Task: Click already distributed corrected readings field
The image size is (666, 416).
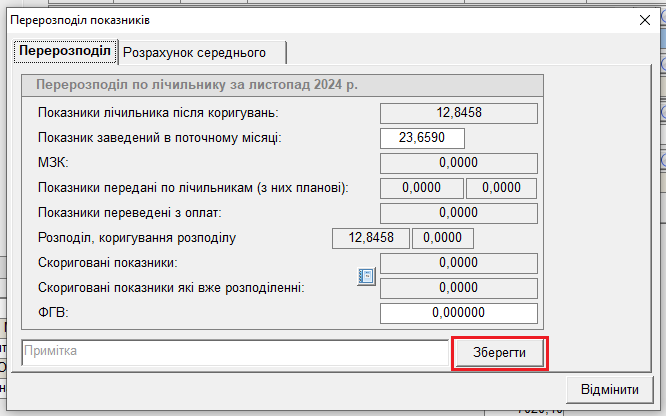Action: click(x=459, y=289)
